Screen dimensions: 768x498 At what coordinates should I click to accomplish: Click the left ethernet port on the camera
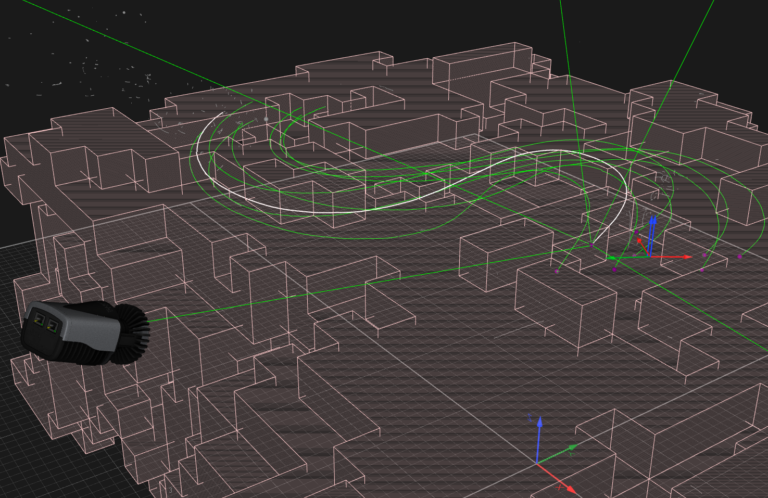pos(38,320)
